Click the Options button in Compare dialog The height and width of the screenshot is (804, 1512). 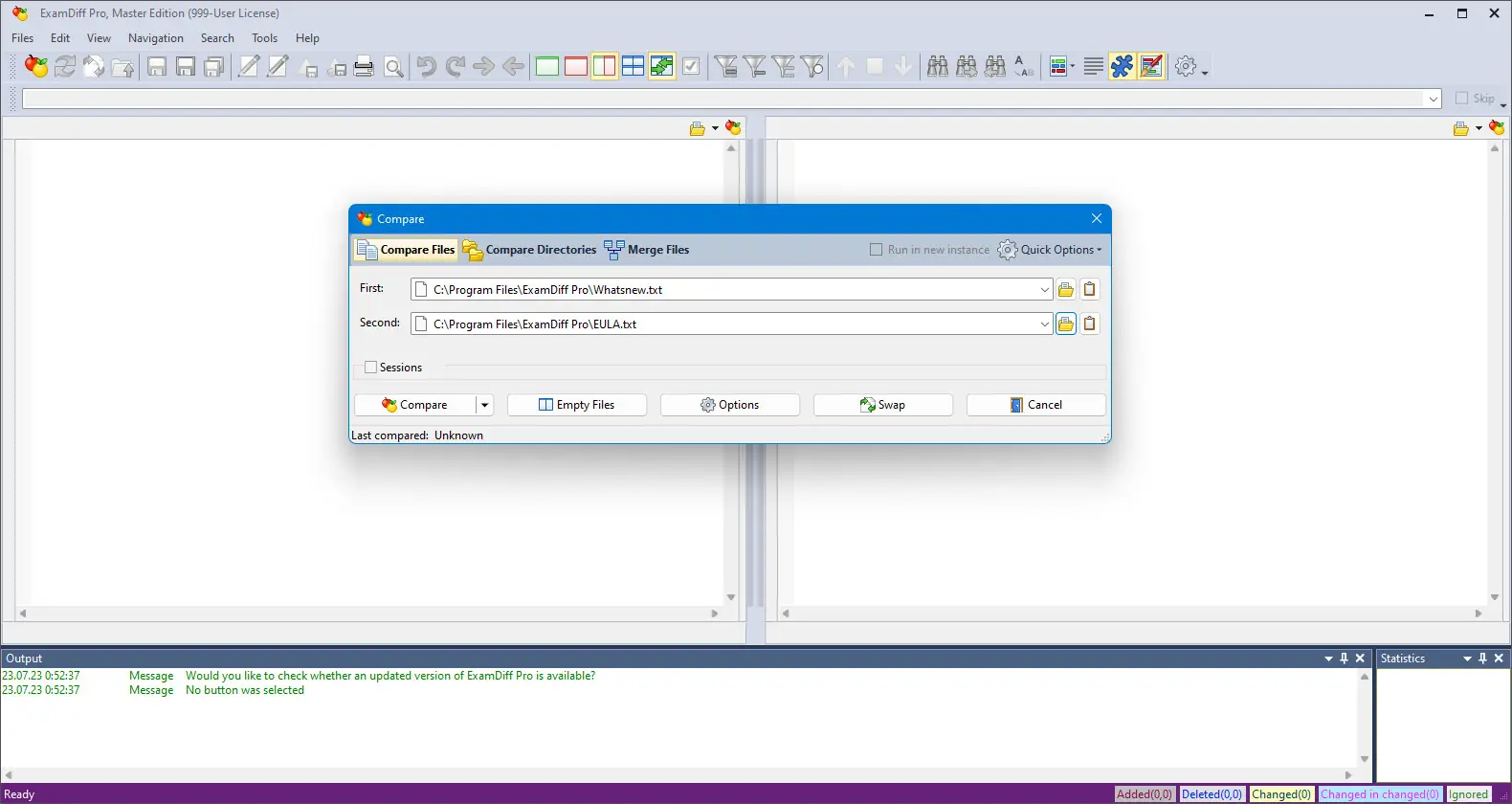(x=730, y=405)
